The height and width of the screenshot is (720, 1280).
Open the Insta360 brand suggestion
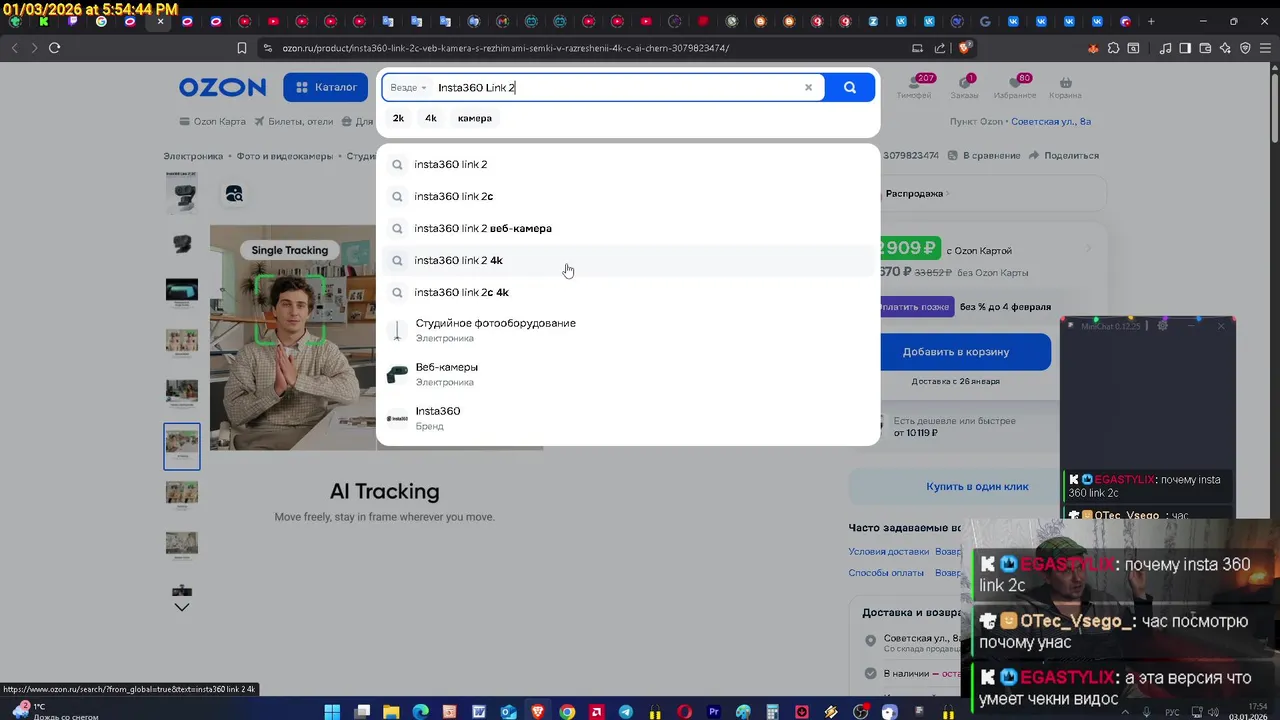(628, 418)
